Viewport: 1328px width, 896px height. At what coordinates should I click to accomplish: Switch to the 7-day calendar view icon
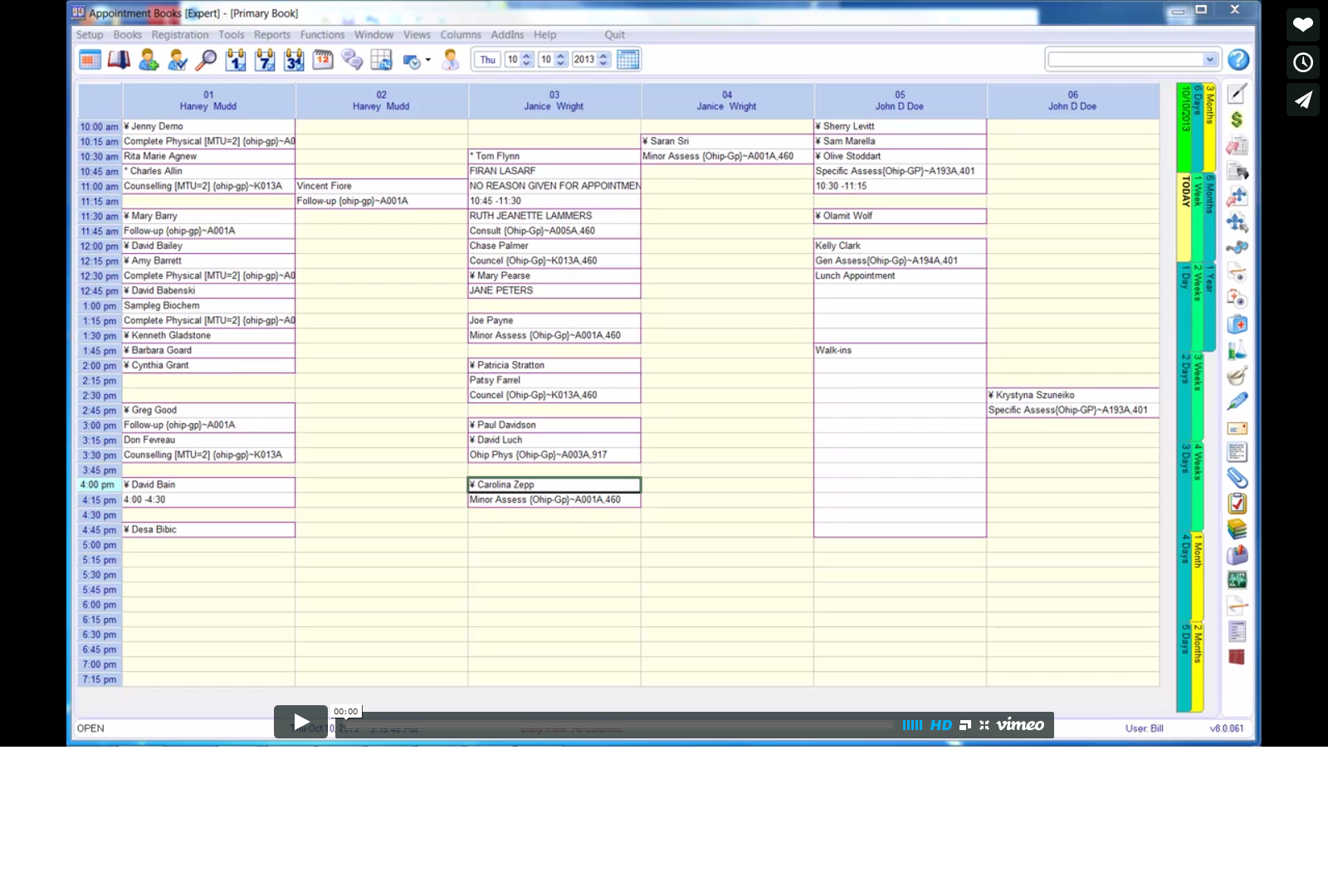[x=265, y=60]
